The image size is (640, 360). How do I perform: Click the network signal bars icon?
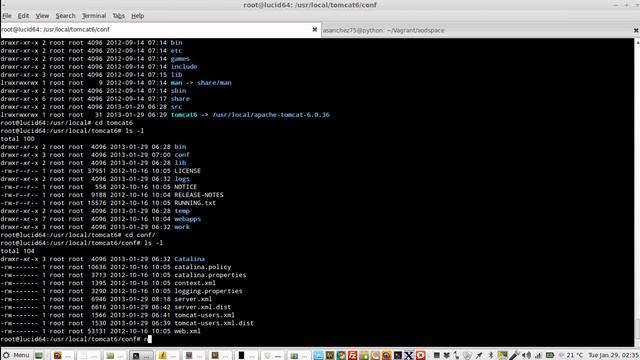pos(538,356)
